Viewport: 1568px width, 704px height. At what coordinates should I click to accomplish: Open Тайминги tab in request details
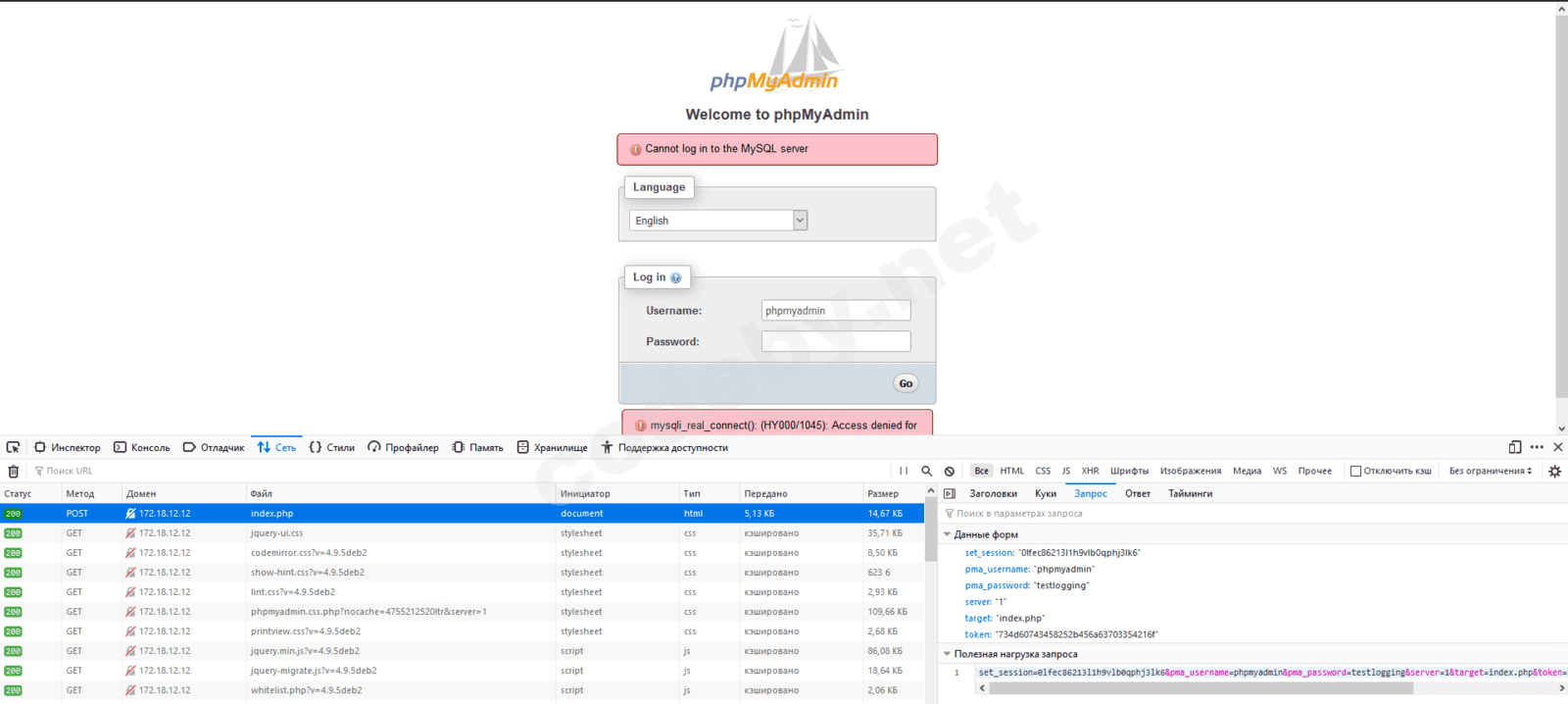(x=1191, y=494)
